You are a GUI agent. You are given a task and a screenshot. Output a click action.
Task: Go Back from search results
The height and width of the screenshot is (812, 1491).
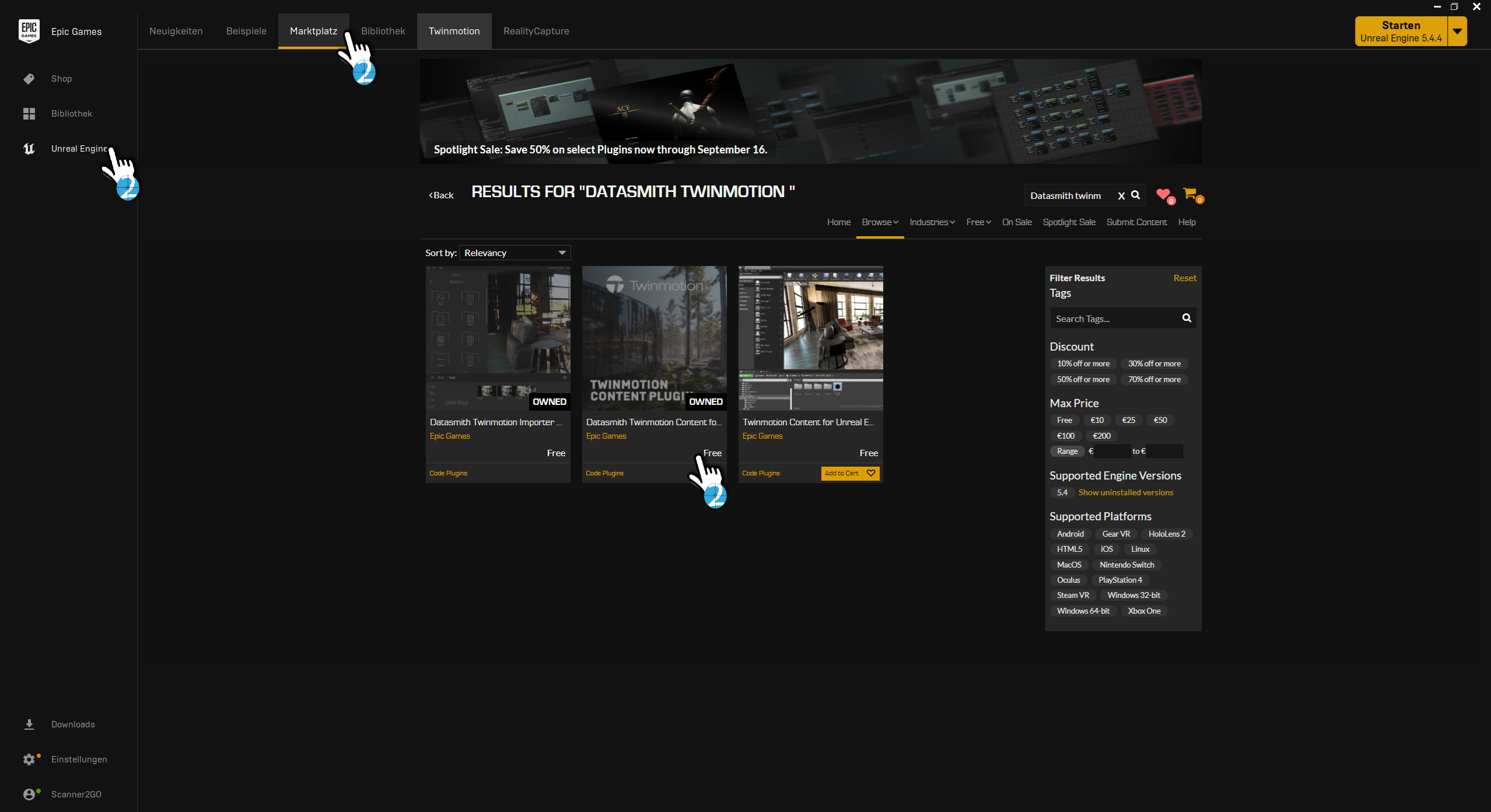tap(442, 195)
